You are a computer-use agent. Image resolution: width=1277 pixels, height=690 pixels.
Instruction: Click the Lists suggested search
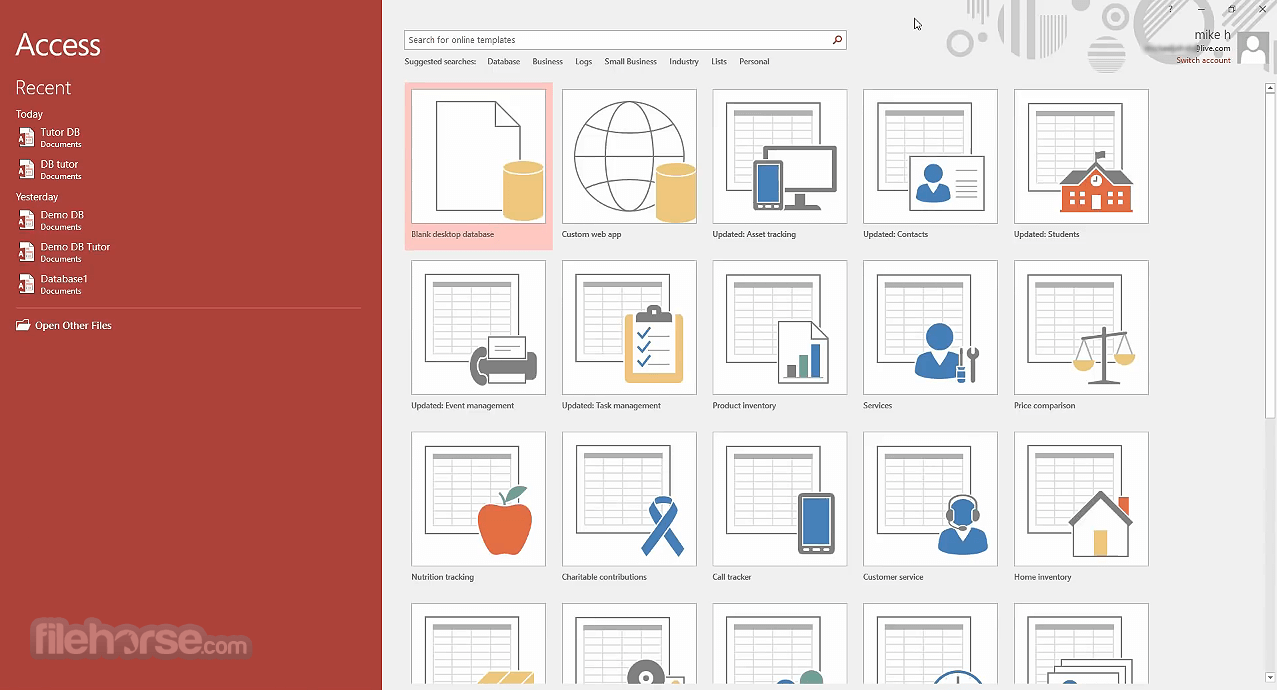click(x=719, y=62)
